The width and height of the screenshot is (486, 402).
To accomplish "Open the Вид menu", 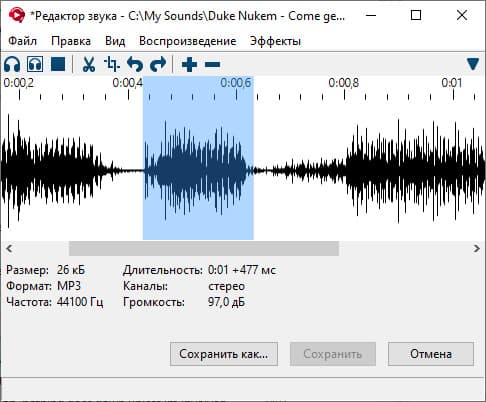I will [115, 41].
